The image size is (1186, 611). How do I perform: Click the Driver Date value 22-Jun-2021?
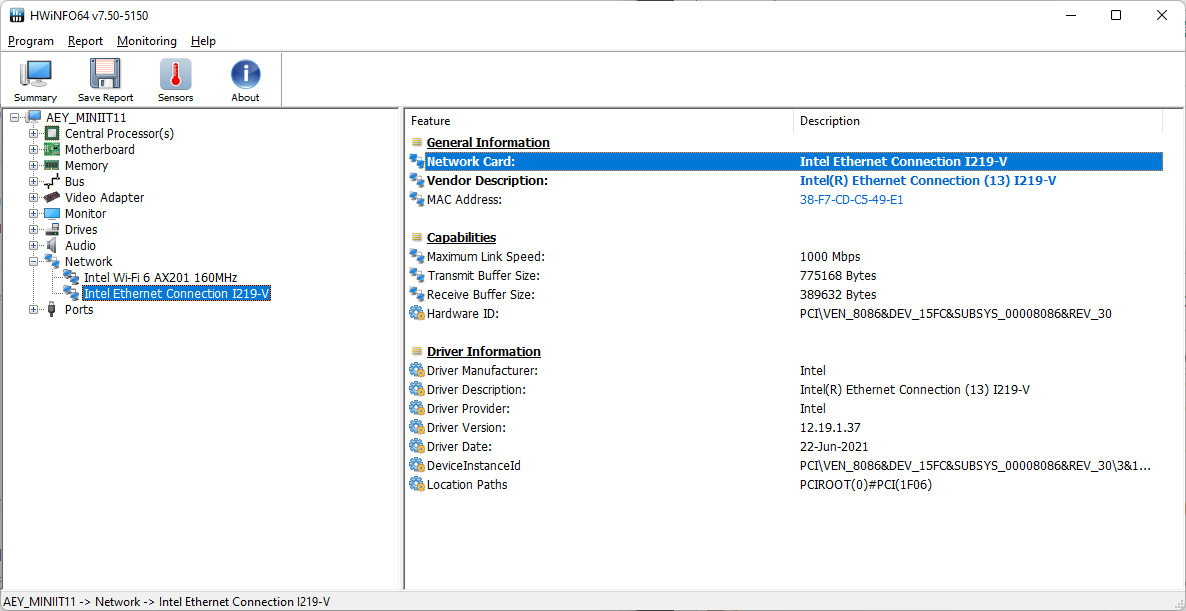[834, 446]
